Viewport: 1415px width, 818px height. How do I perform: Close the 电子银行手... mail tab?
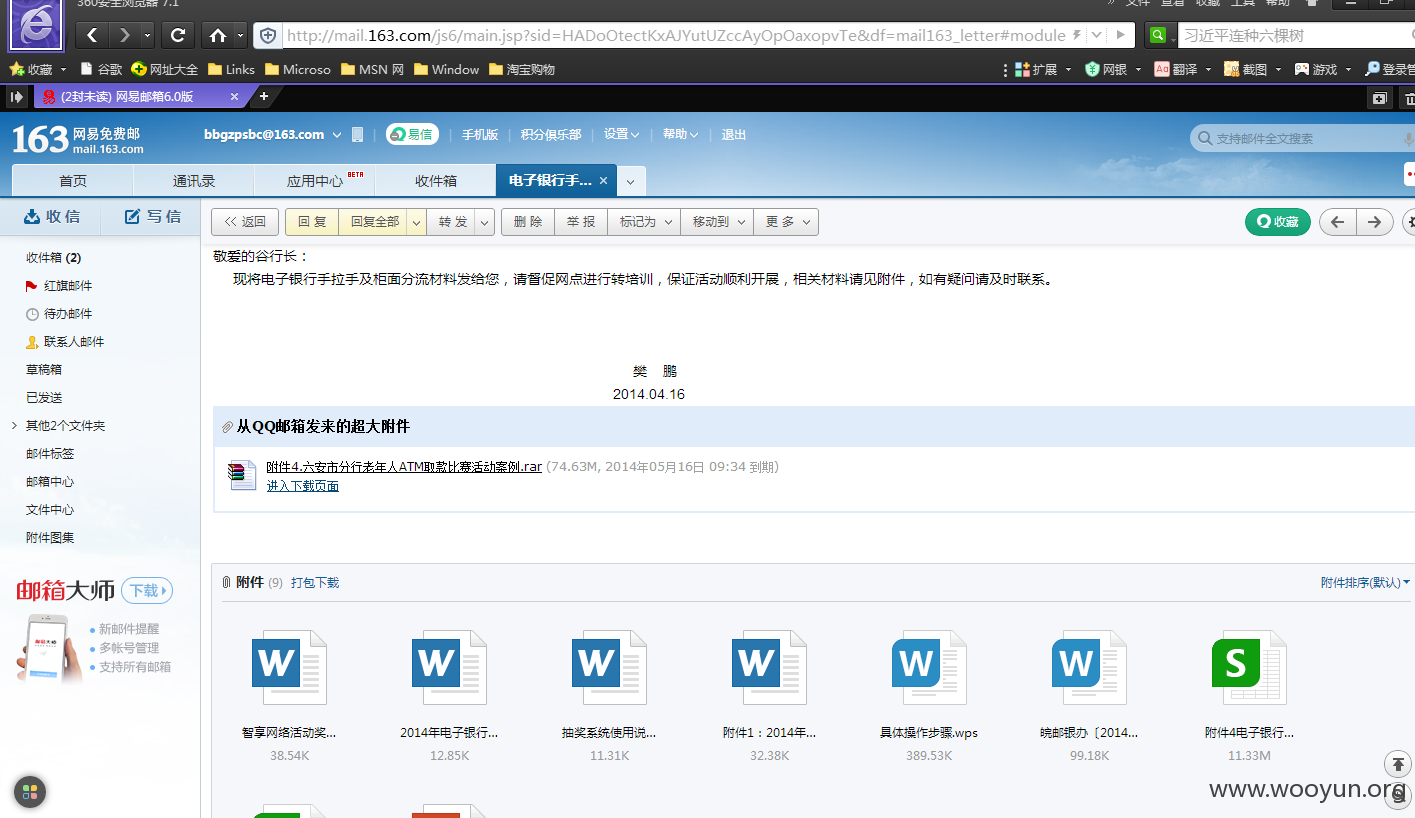pos(603,181)
